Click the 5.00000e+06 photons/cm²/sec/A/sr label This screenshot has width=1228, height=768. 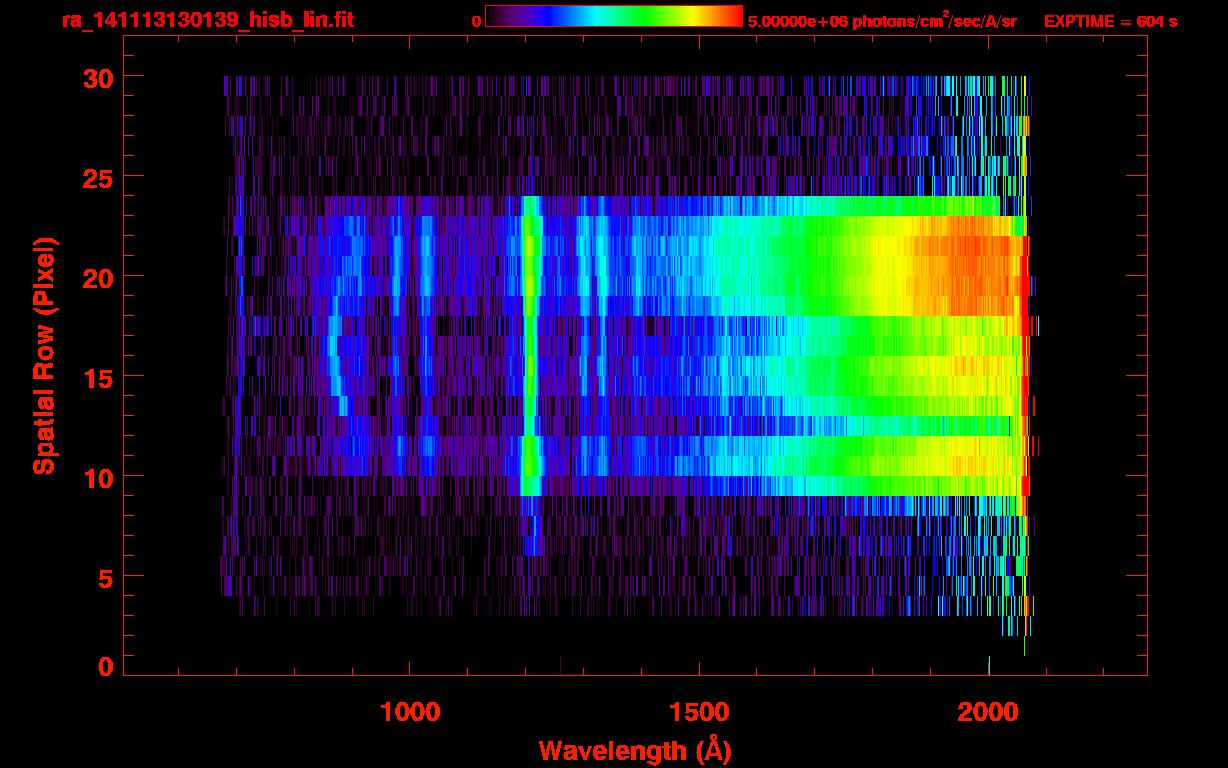pyautogui.click(x=882, y=20)
